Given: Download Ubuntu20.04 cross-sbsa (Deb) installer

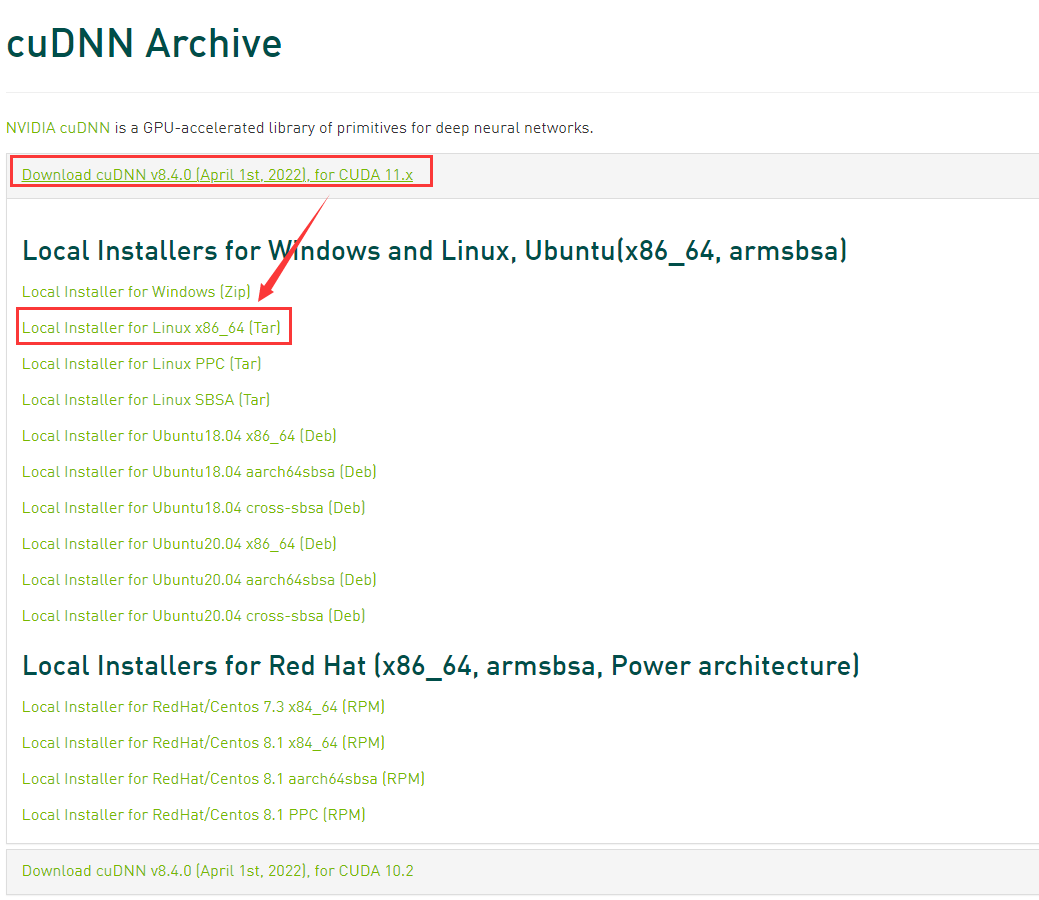Looking at the screenshot, I should (193, 616).
